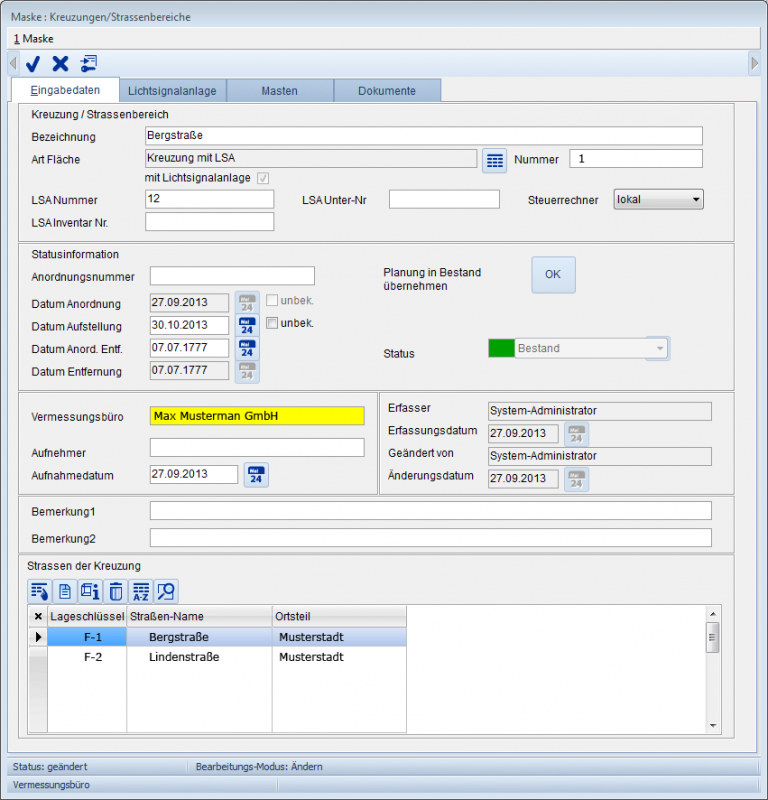The height and width of the screenshot is (800, 768).
Task: Open calendar for Aufnahmedatum
Action: coord(256,475)
